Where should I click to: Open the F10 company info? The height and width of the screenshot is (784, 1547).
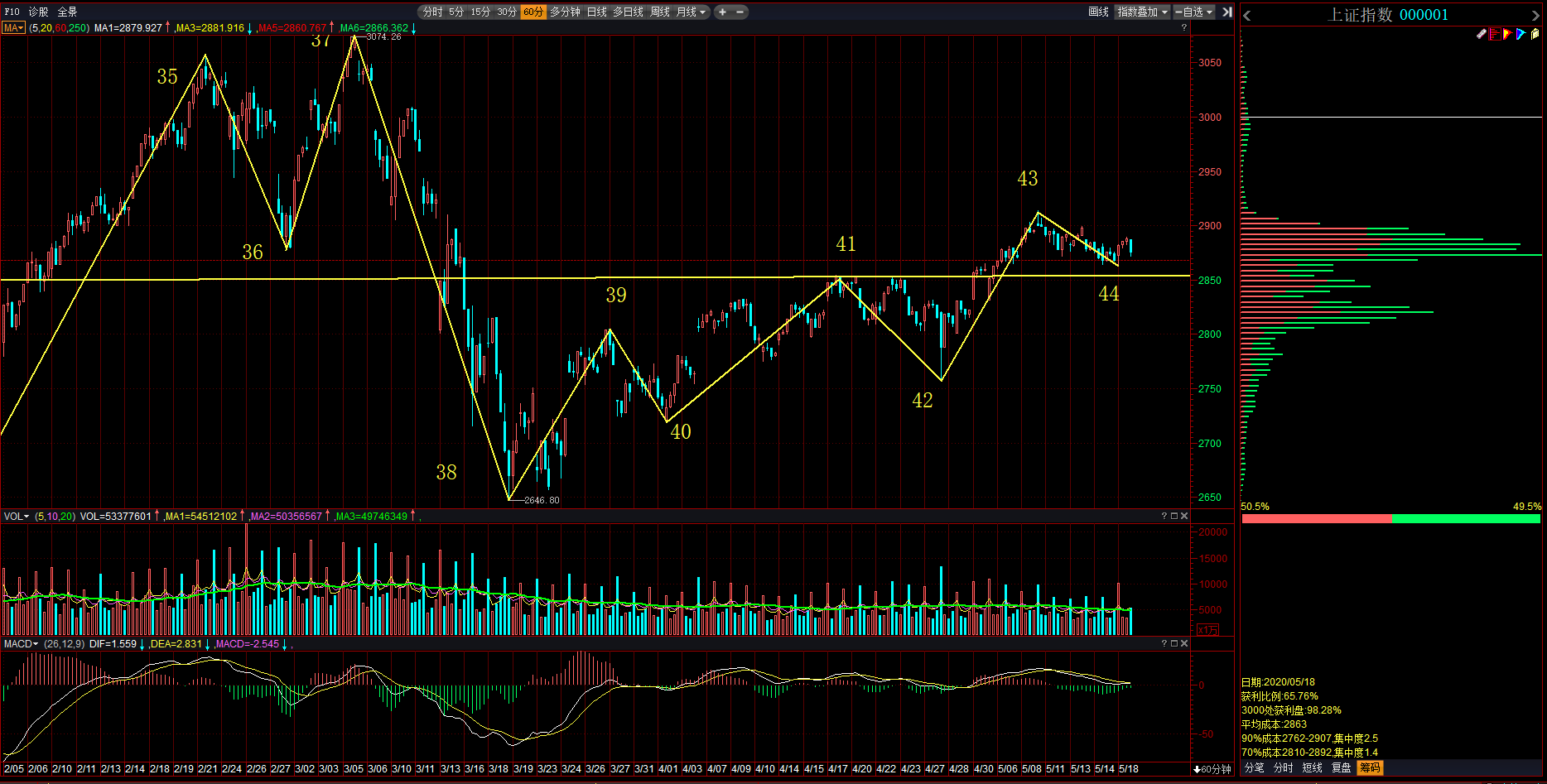pyautogui.click(x=12, y=12)
